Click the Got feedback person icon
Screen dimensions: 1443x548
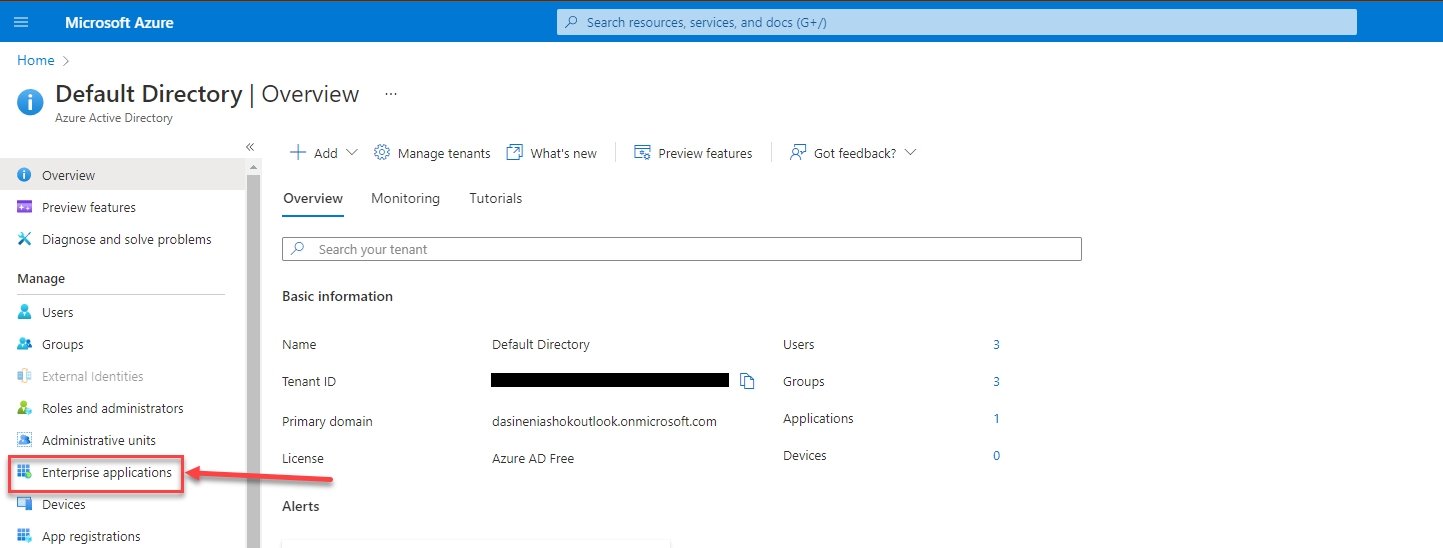[798, 153]
